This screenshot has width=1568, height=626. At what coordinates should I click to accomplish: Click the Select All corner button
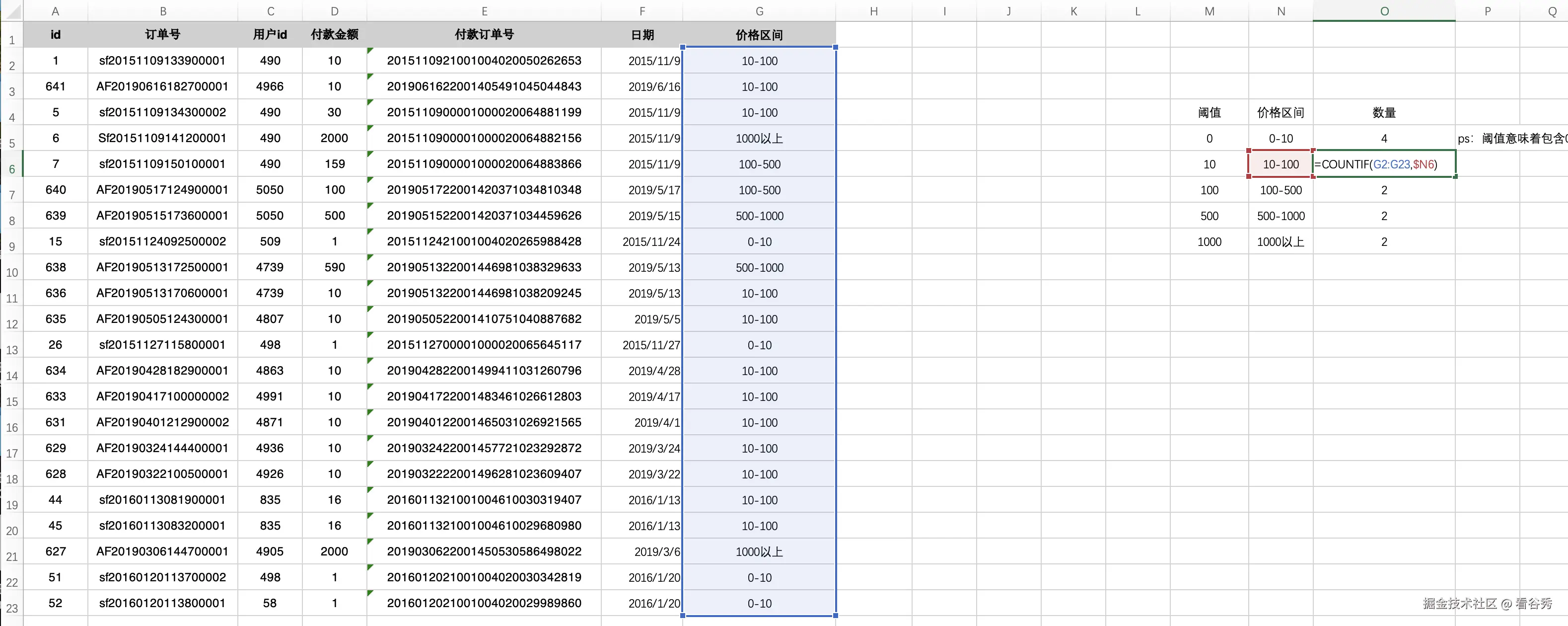point(12,10)
